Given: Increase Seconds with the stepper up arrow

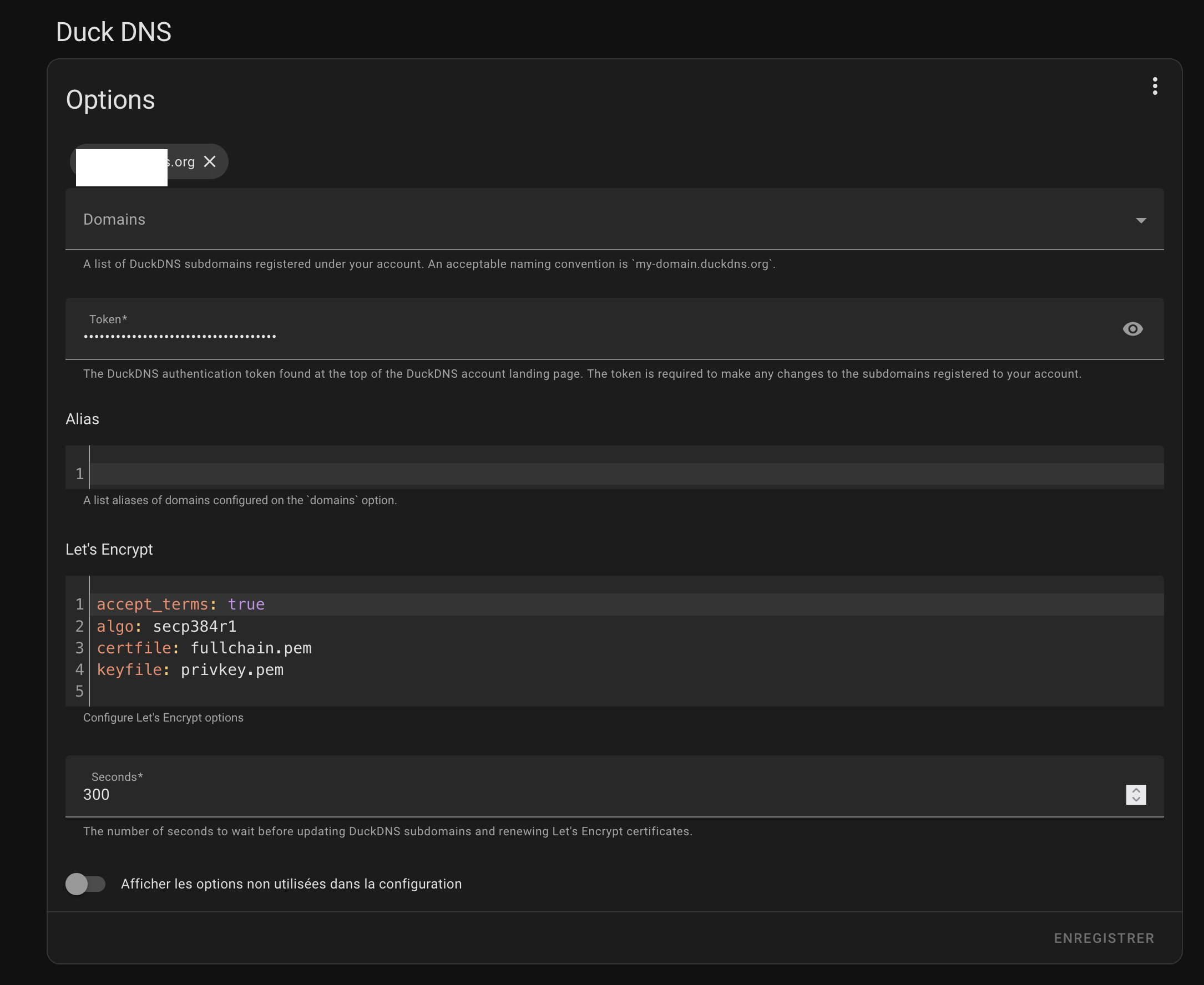Looking at the screenshot, I should (x=1136, y=790).
